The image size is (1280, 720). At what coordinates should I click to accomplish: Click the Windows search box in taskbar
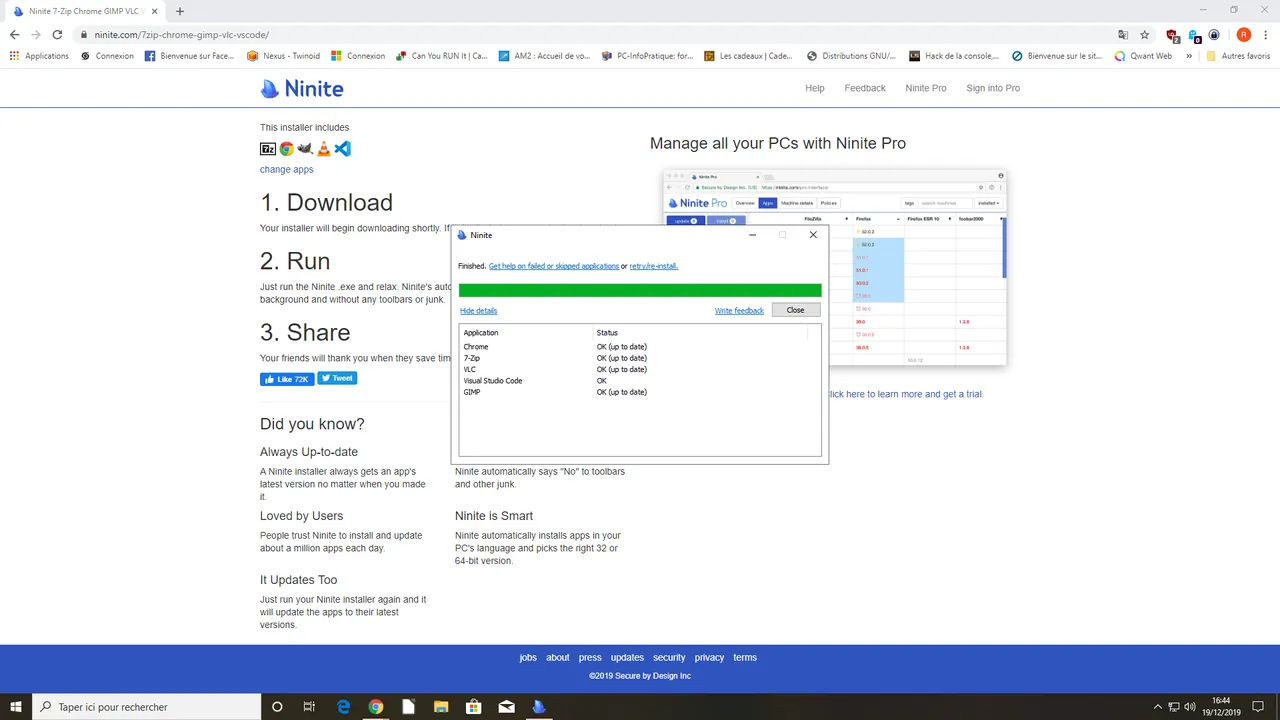pyautogui.click(x=147, y=707)
